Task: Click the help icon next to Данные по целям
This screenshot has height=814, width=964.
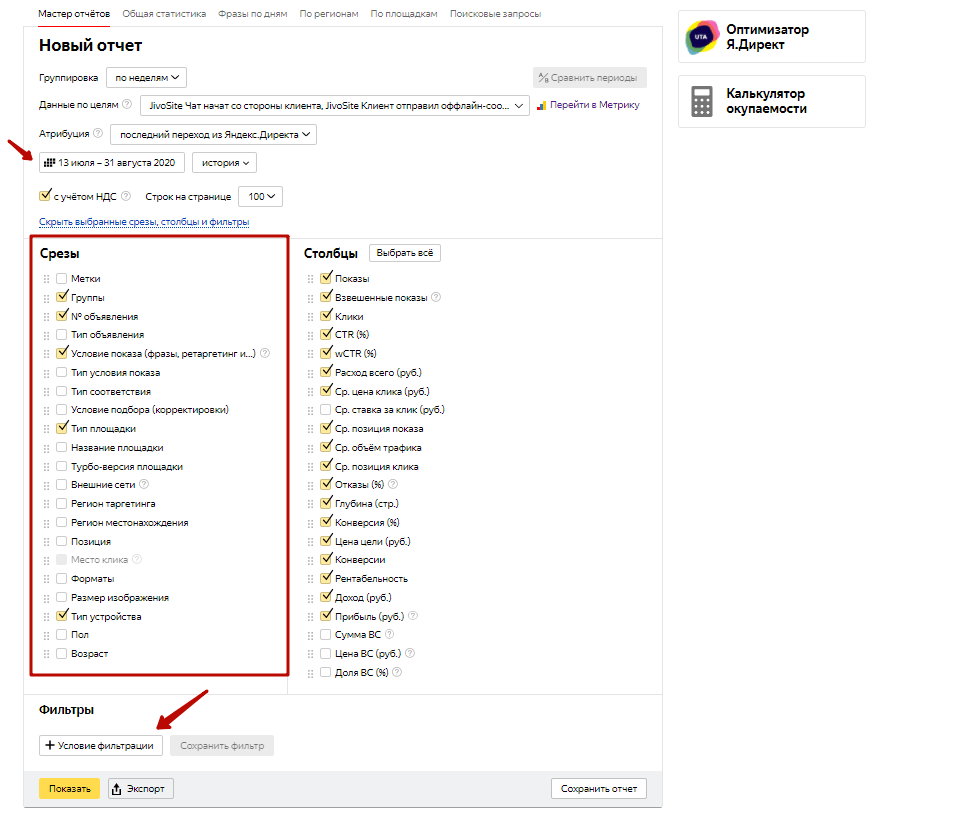Action: click(x=127, y=105)
